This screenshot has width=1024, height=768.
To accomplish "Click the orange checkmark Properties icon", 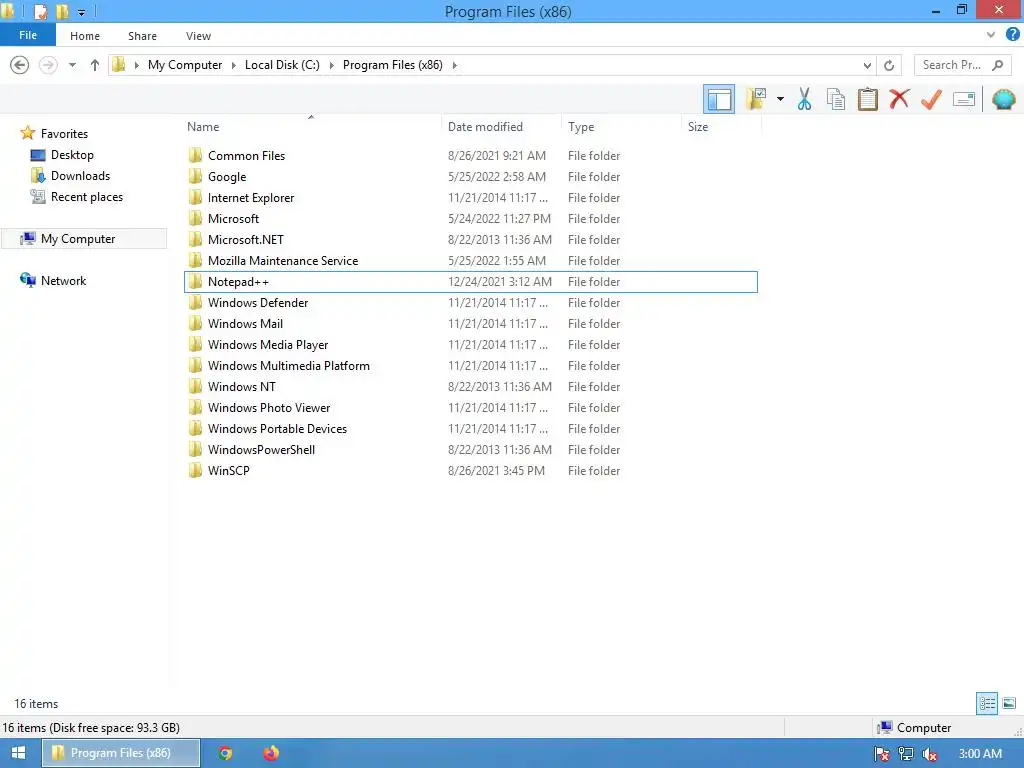I will [931, 99].
